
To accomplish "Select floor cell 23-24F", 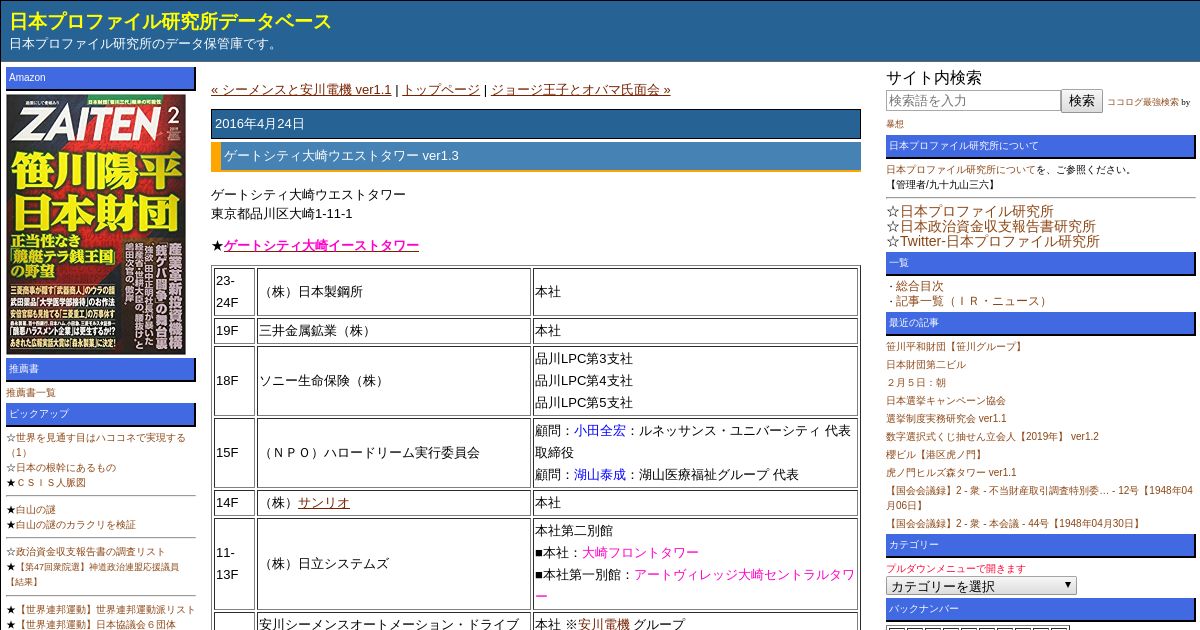I will tap(235, 292).
